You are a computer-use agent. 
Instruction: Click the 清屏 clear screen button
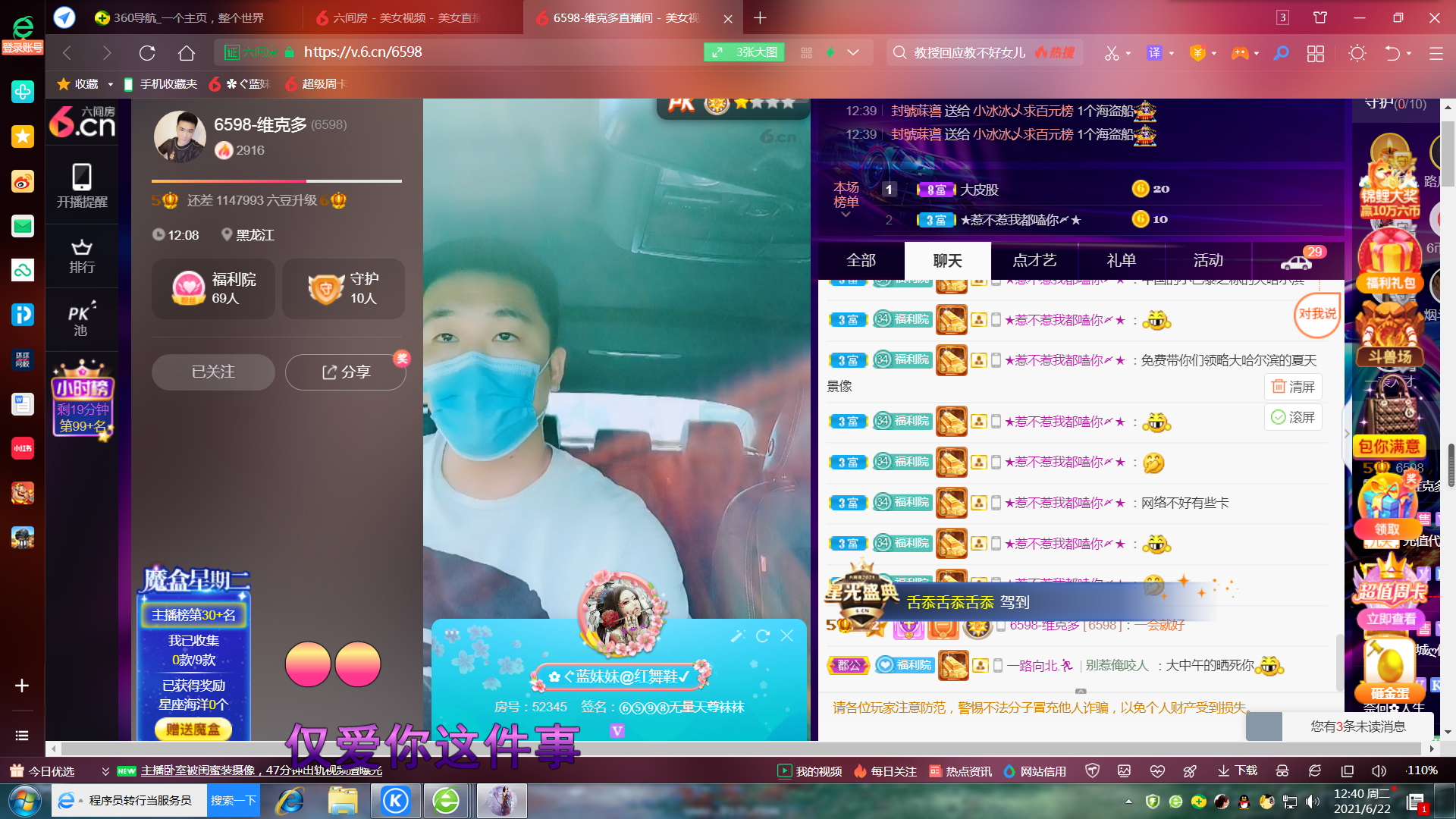1293,387
